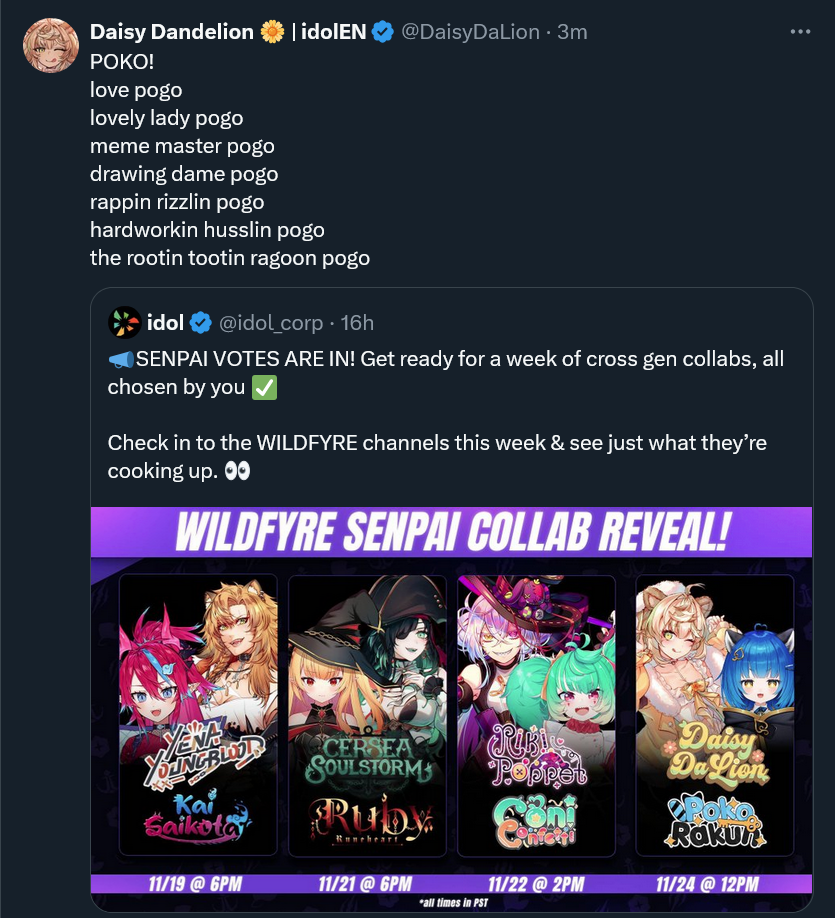
Task: Open the Riki Poppet and Coni Confetti card
Action: coord(536,715)
